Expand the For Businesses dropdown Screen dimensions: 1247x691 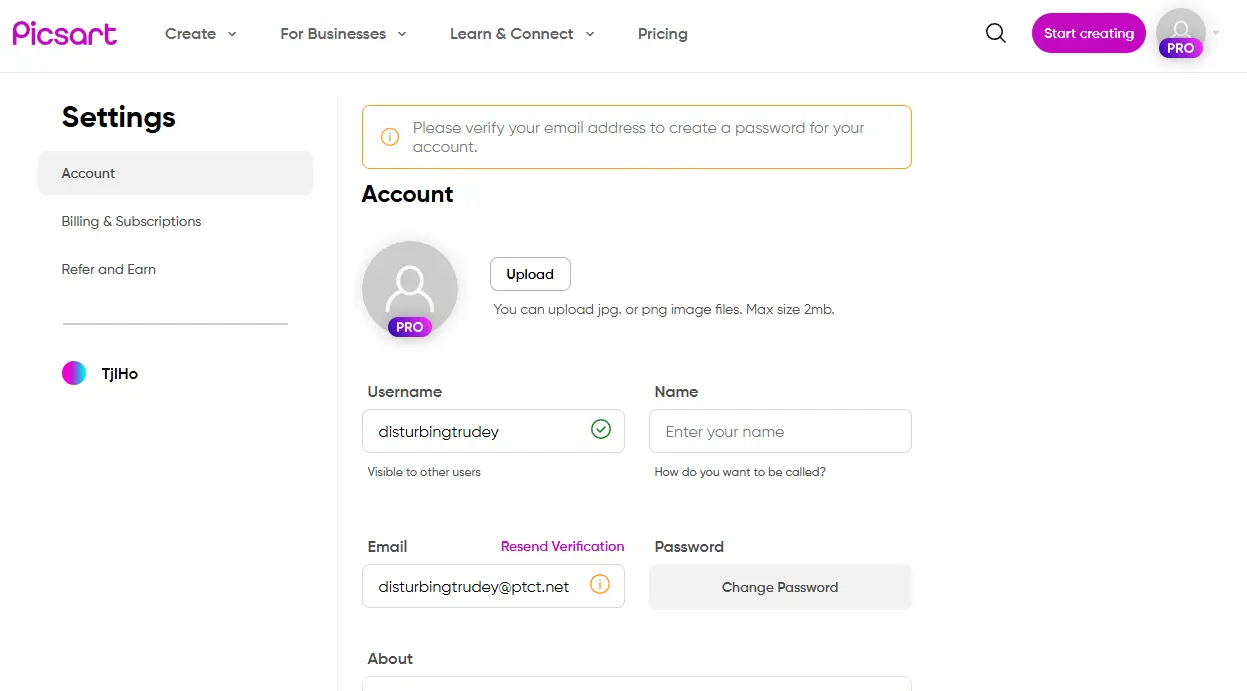tap(344, 33)
